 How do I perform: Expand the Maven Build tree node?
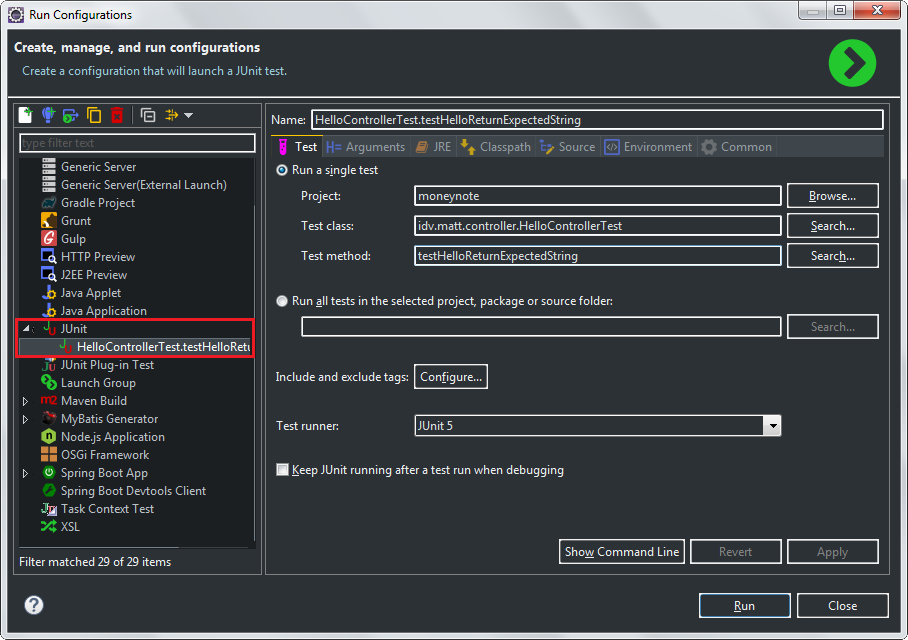pos(26,401)
